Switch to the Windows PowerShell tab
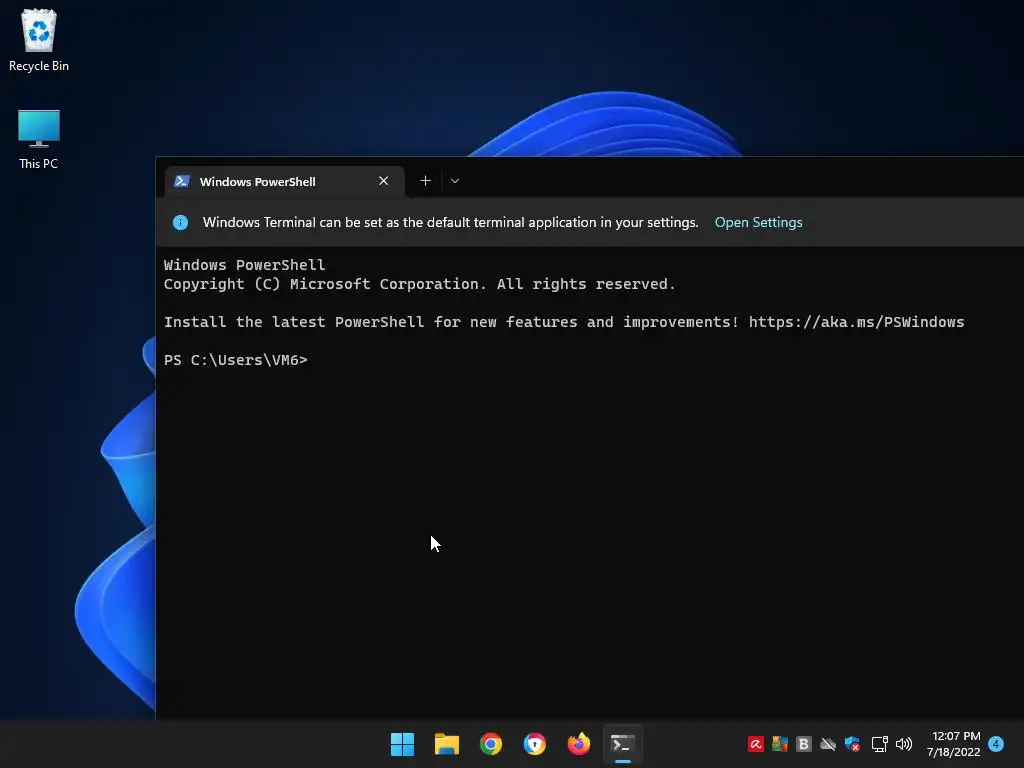Viewport: 1024px width, 768px height. (284, 182)
